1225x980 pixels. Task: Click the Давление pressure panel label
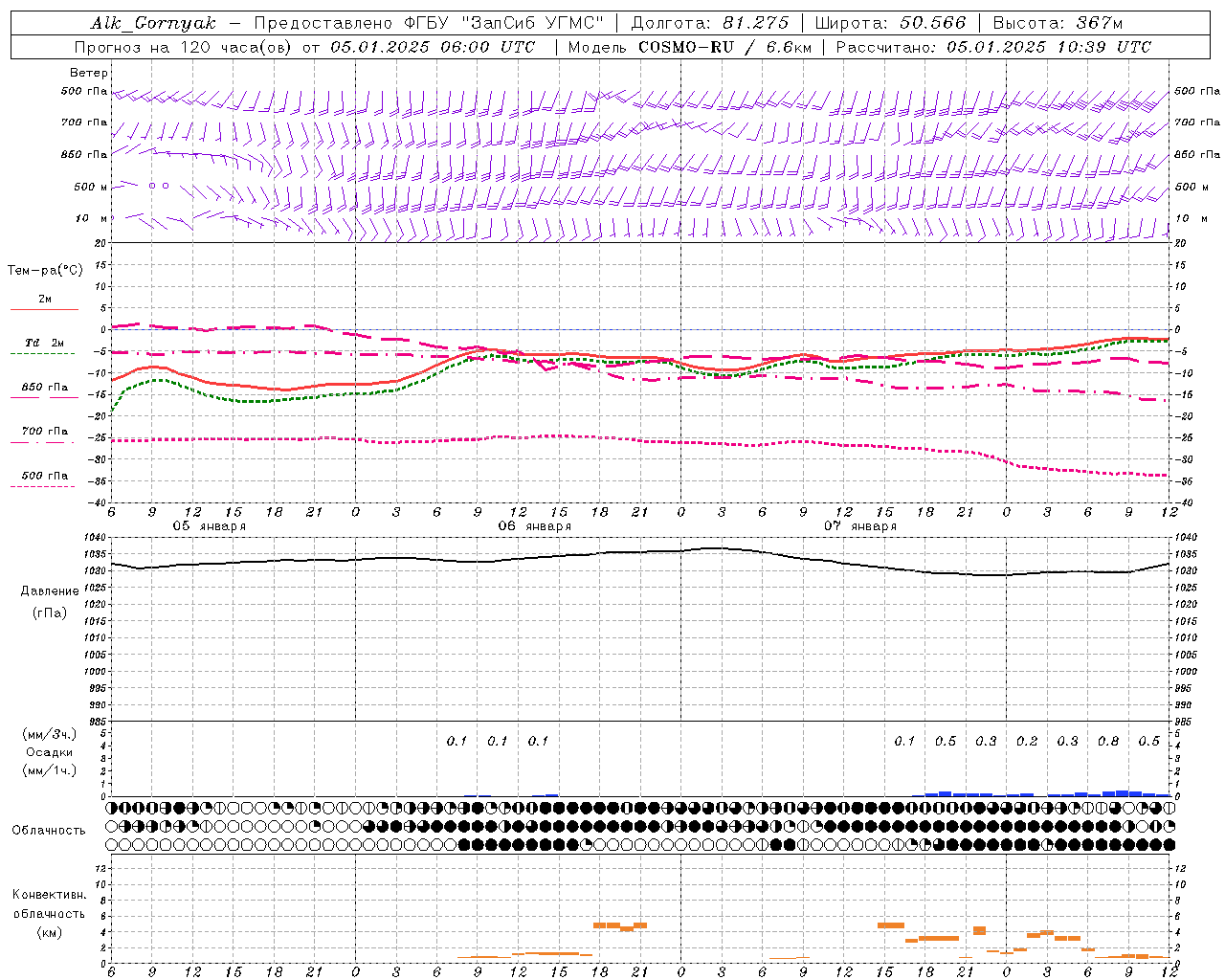coord(50,591)
